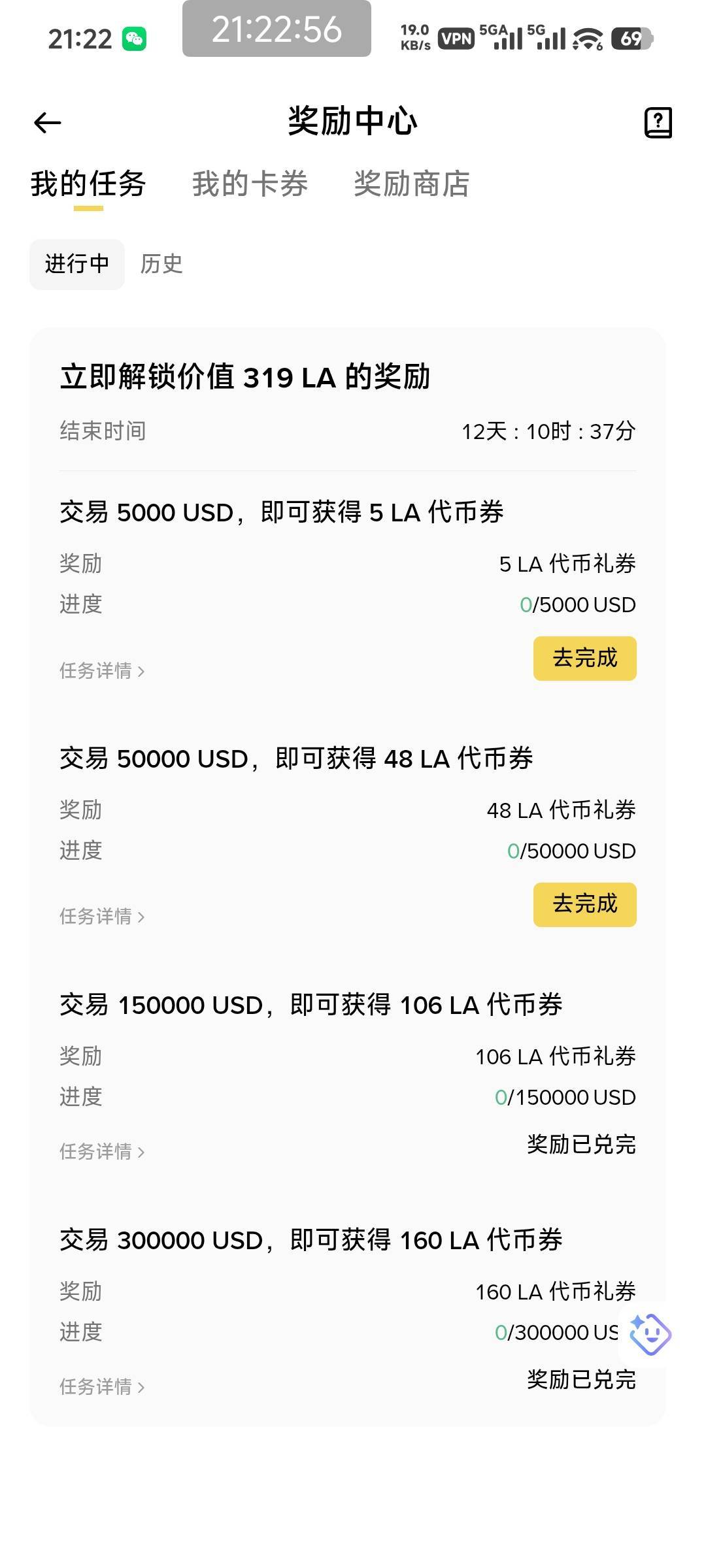The width and height of the screenshot is (706, 1568).
Task: Expand 任务详情 for the 150000 USD task
Action: [x=102, y=1151]
